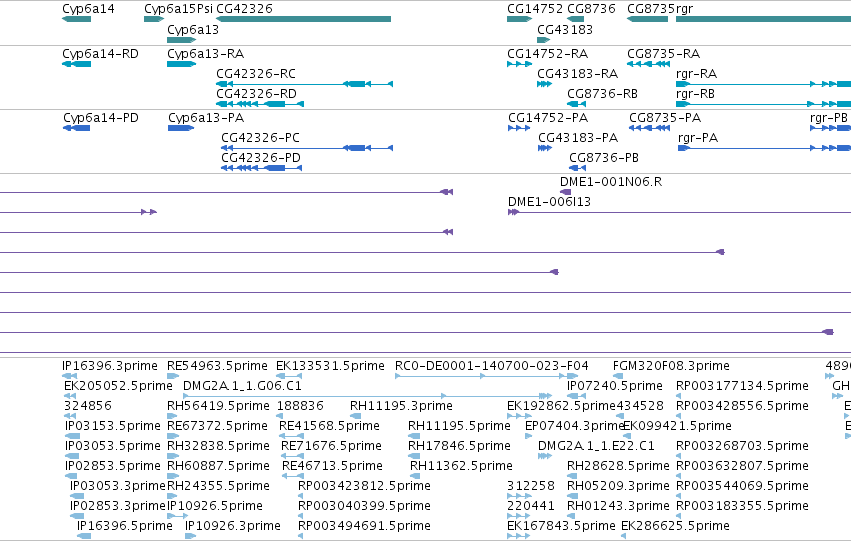Select the RH28628.5prime EST label
Screen dimensions: 851x541
(x=618, y=466)
